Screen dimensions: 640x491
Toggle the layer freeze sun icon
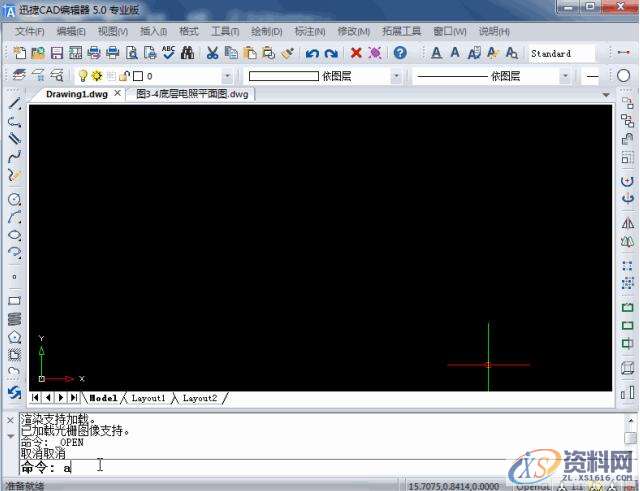(x=97, y=76)
